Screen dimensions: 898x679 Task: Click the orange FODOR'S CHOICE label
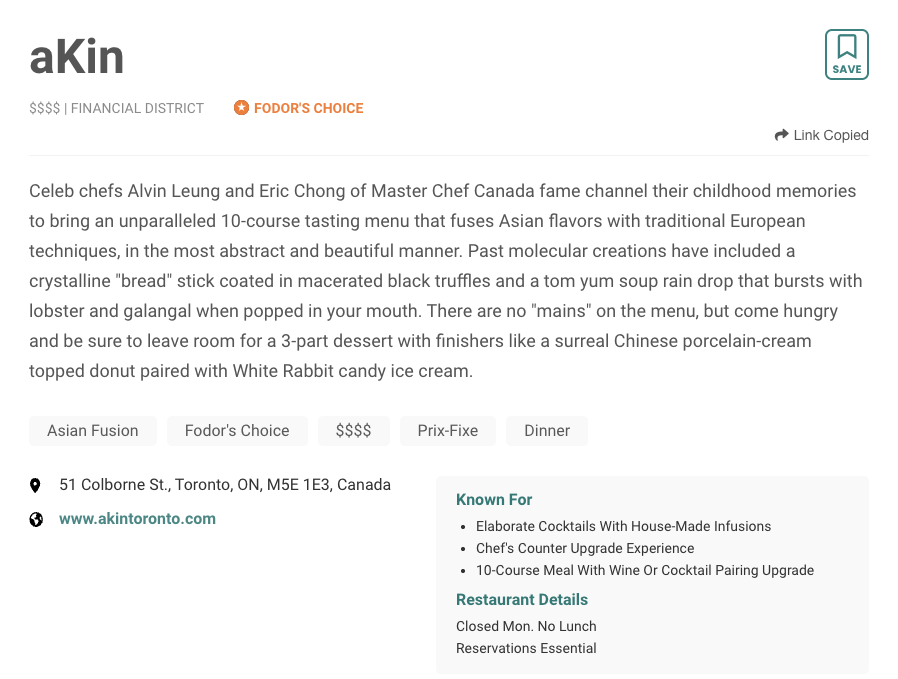tap(308, 108)
